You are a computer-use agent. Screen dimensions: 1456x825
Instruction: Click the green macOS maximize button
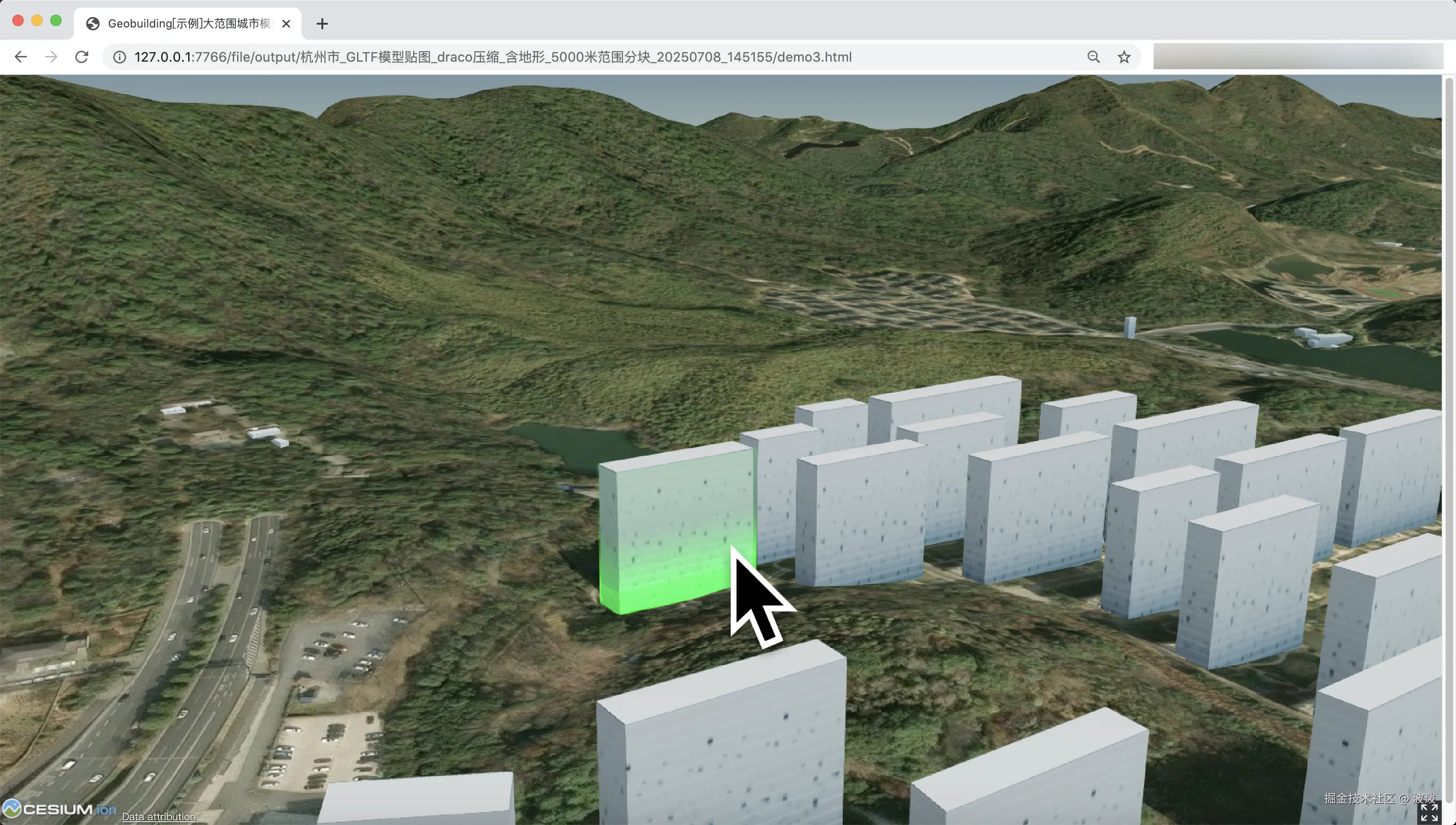point(56,21)
